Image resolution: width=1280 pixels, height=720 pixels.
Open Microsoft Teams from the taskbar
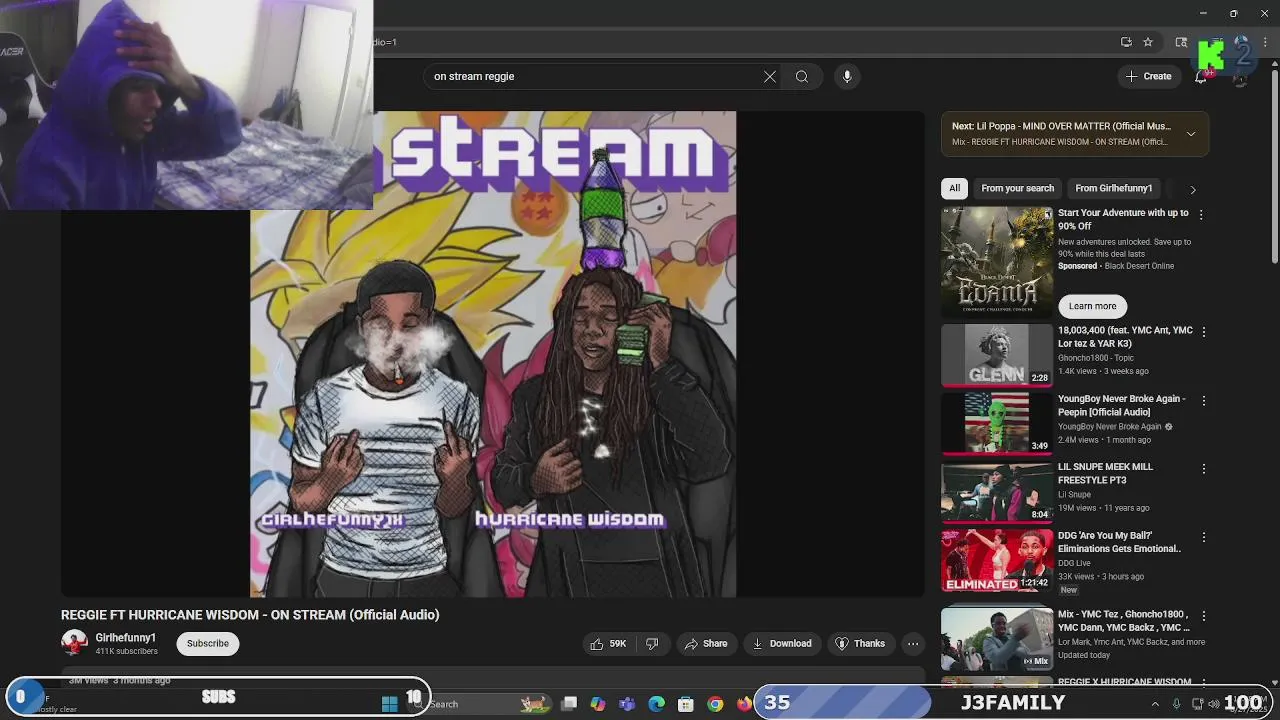[627, 704]
